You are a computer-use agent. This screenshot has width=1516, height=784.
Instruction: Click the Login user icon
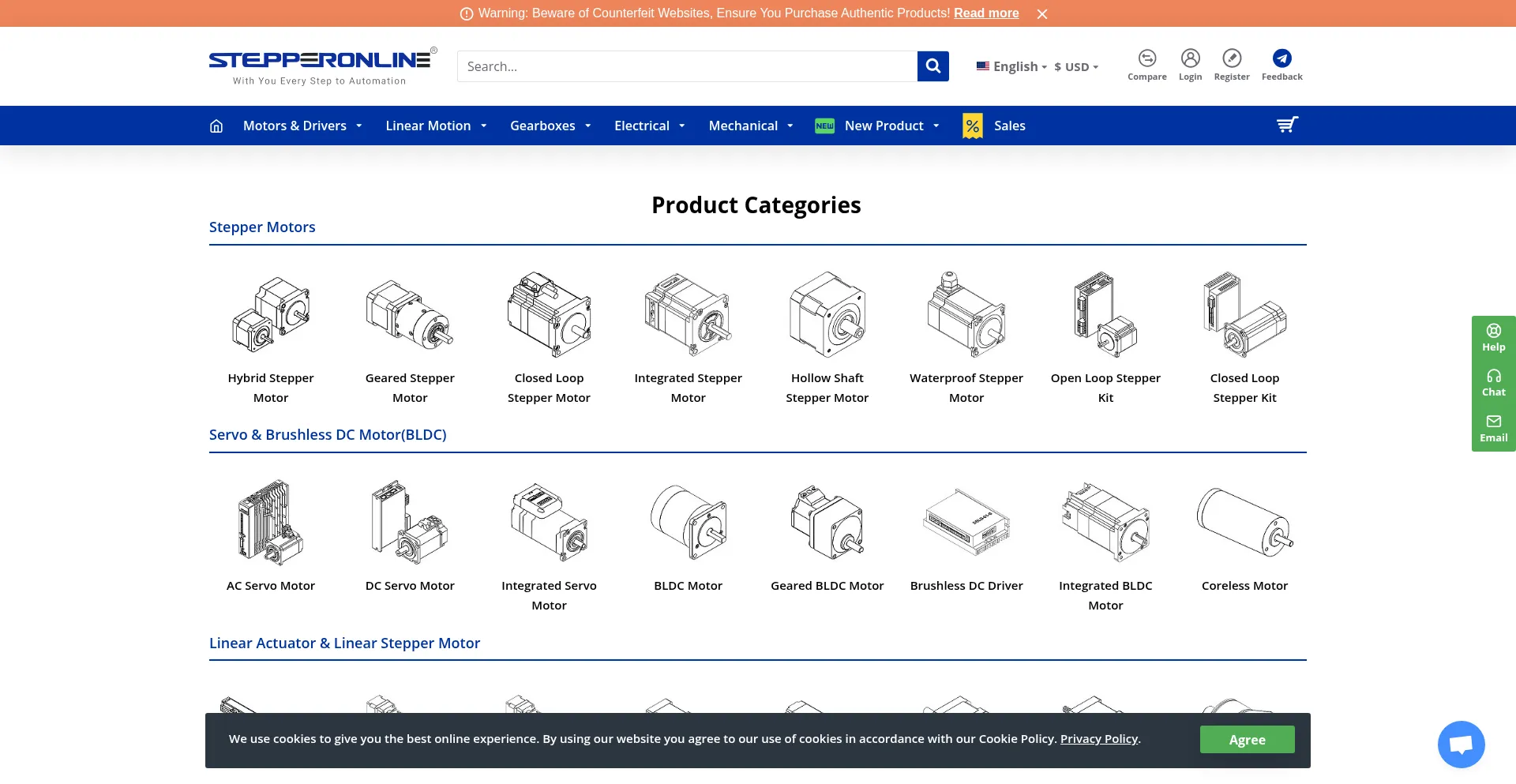pyautogui.click(x=1190, y=58)
